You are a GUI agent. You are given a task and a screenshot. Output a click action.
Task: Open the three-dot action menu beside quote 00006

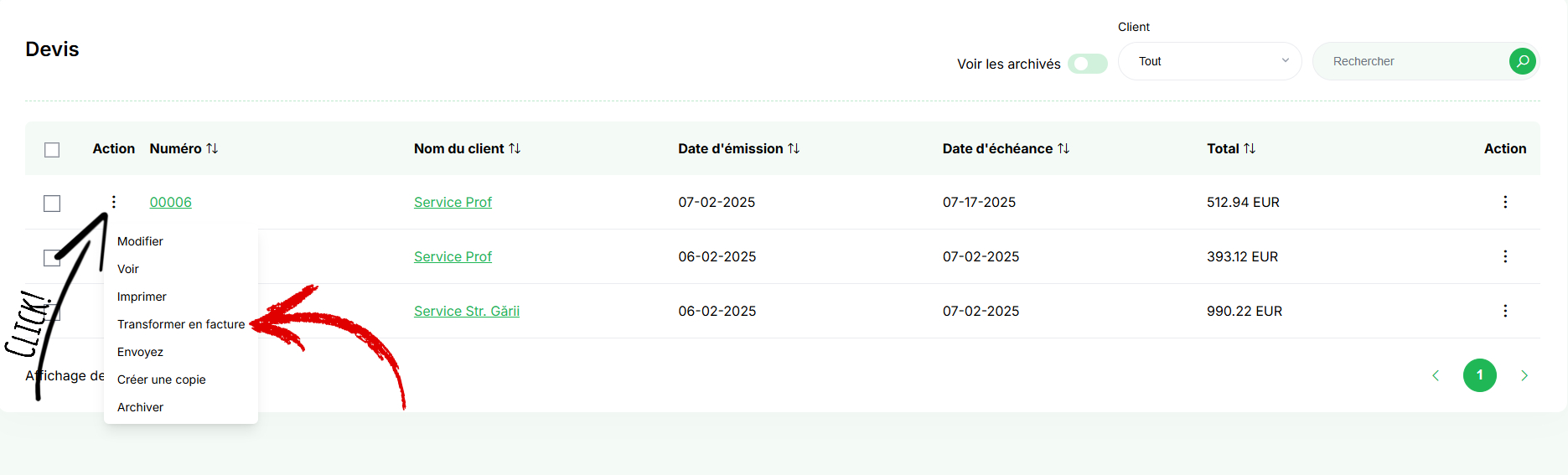click(x=114, y=202)
